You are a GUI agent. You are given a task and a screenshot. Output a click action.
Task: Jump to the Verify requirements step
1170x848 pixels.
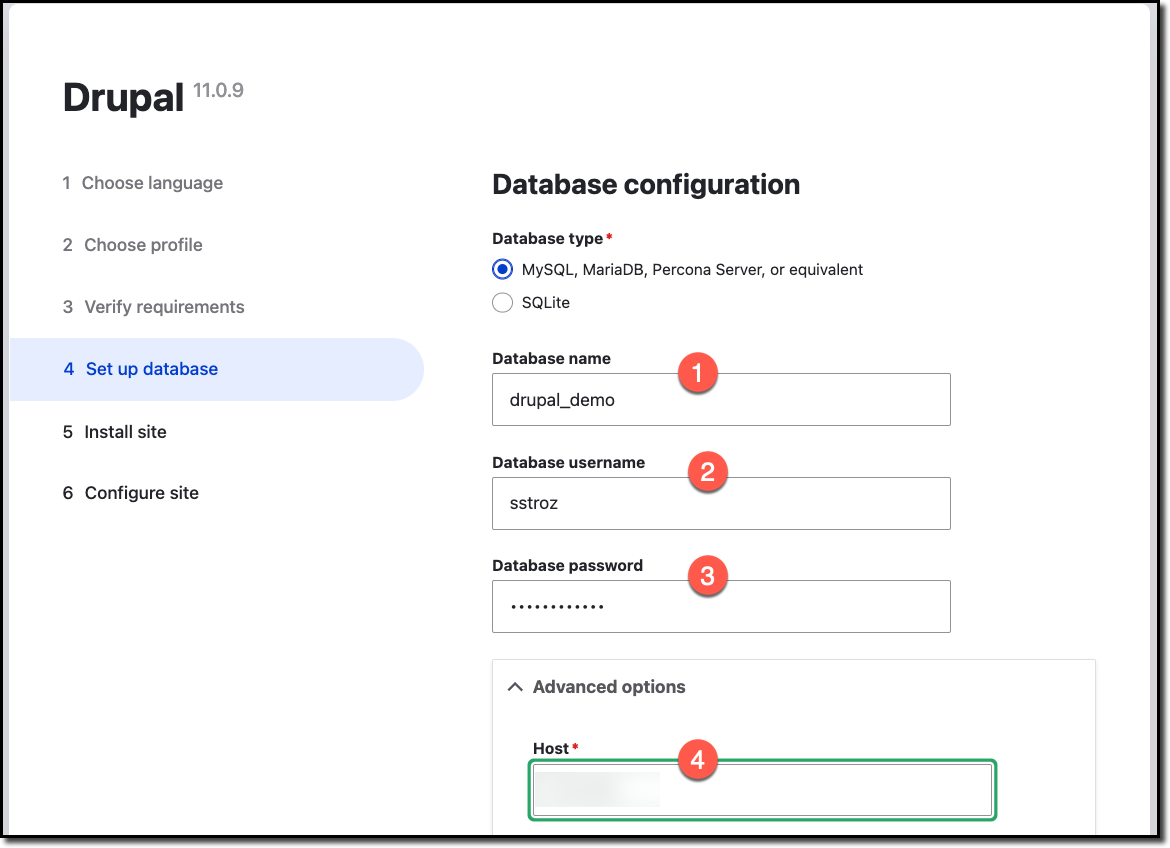tap(164, 307)
